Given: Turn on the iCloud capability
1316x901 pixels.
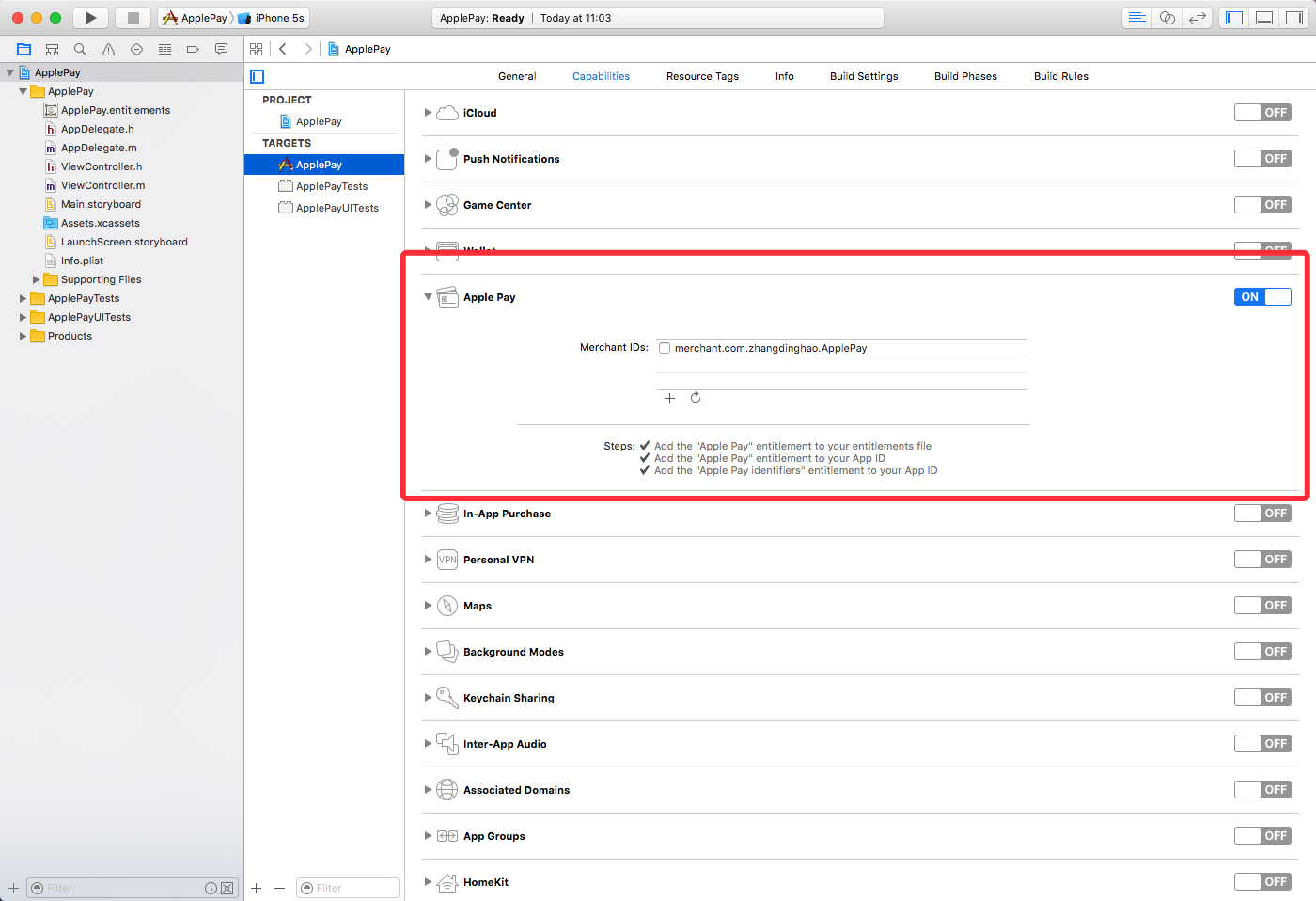Looking at the screenshot, I should click(x=1262, y=113).
